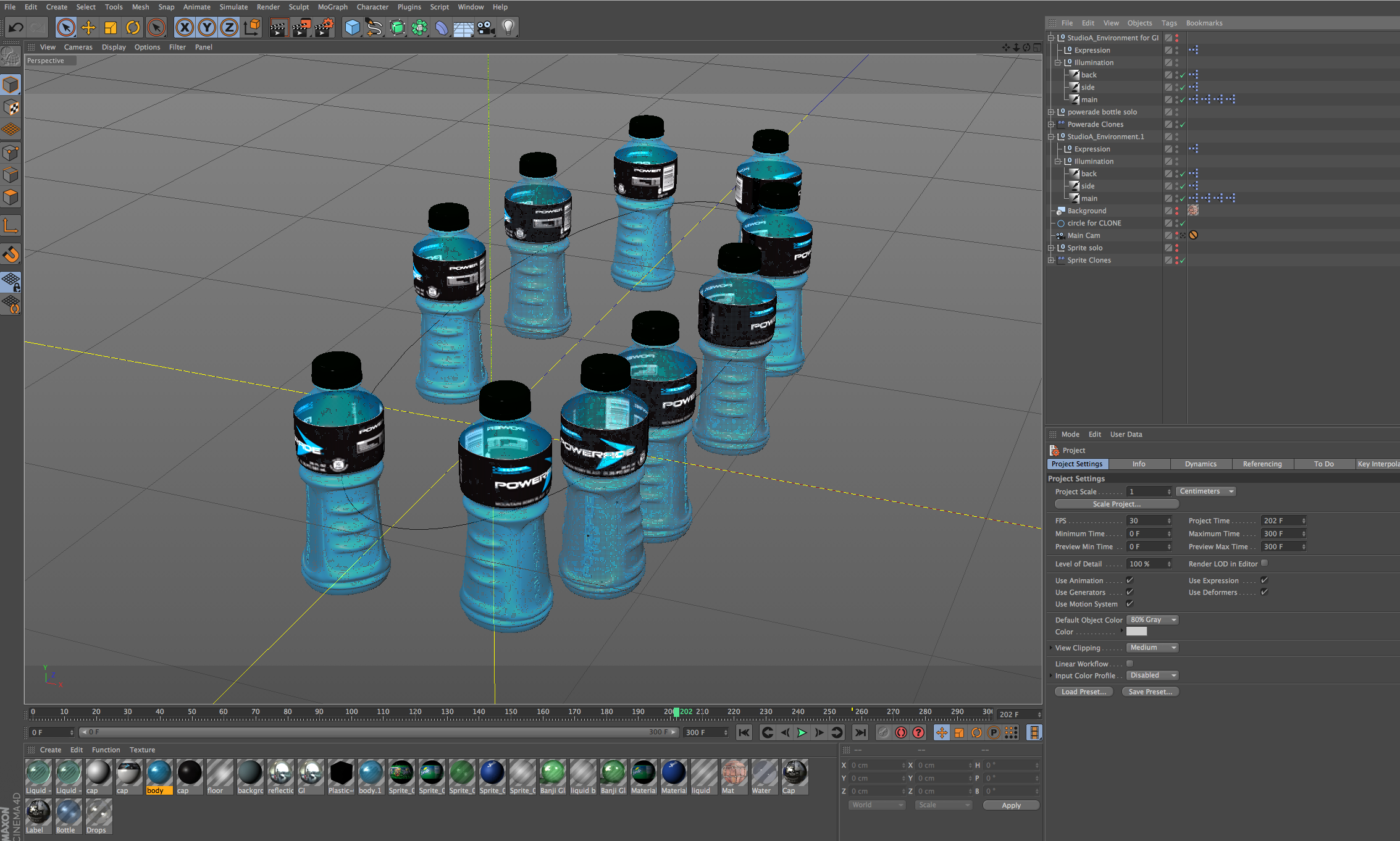
Task: Add a Light object
Action: tap(508, 27)
